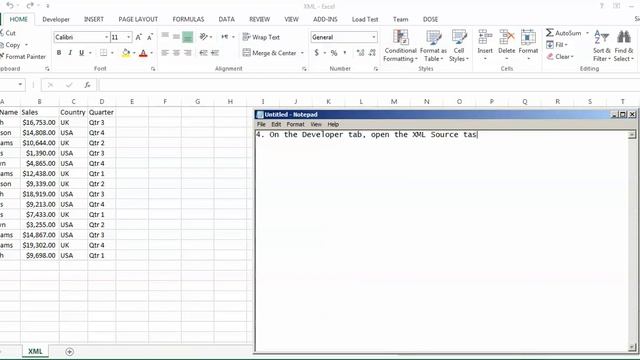Open Format cells menu
This screenshot has width=640, height=360.
[528, 46]
